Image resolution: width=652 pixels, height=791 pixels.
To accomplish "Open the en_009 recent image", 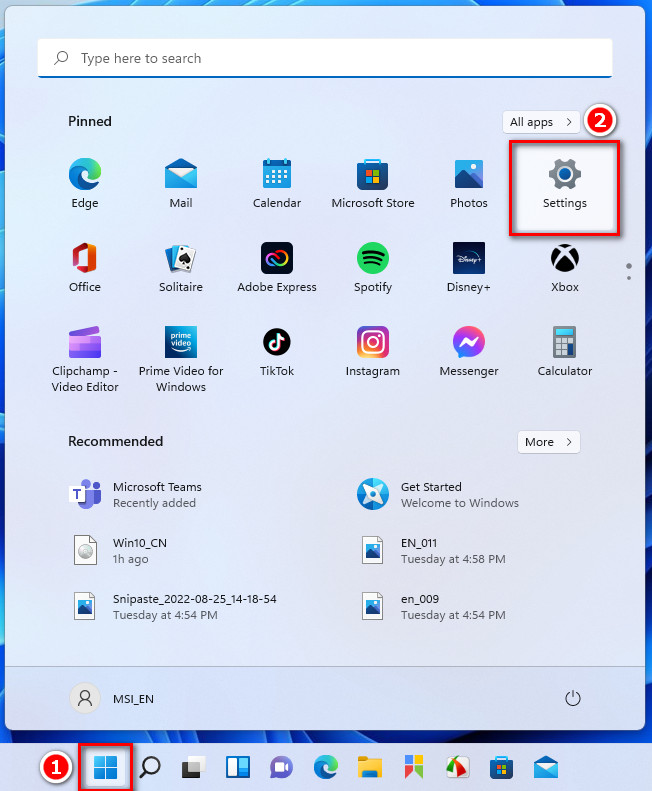I will [x=432, y=606].
